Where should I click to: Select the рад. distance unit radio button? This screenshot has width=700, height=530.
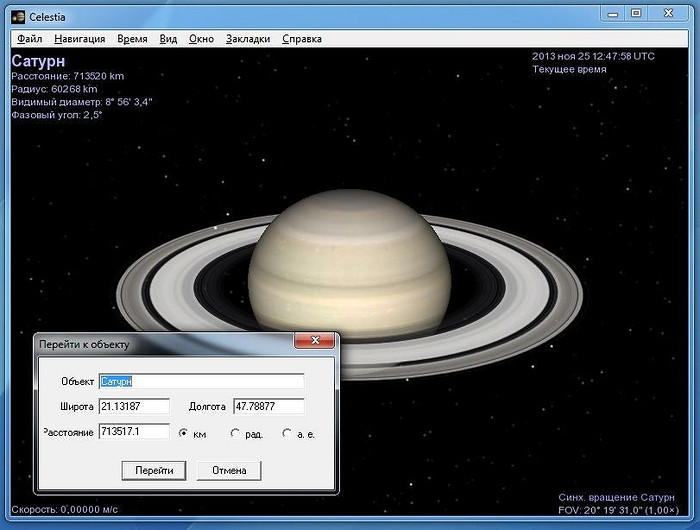point(236,433)
